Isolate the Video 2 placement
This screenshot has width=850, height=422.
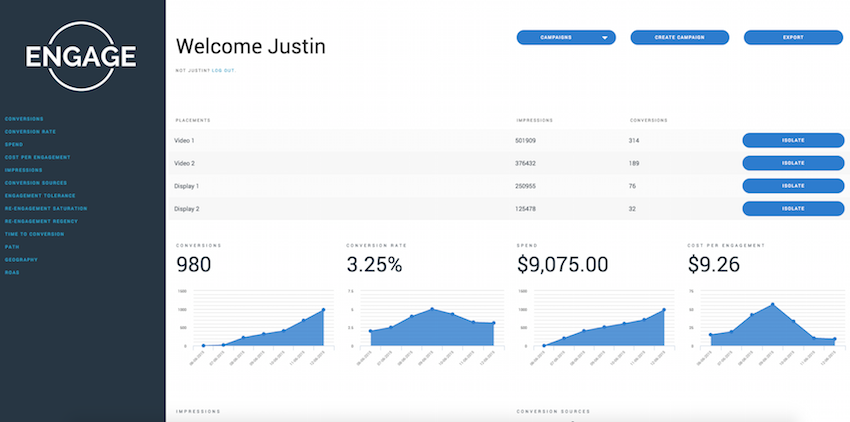point(792,163)
